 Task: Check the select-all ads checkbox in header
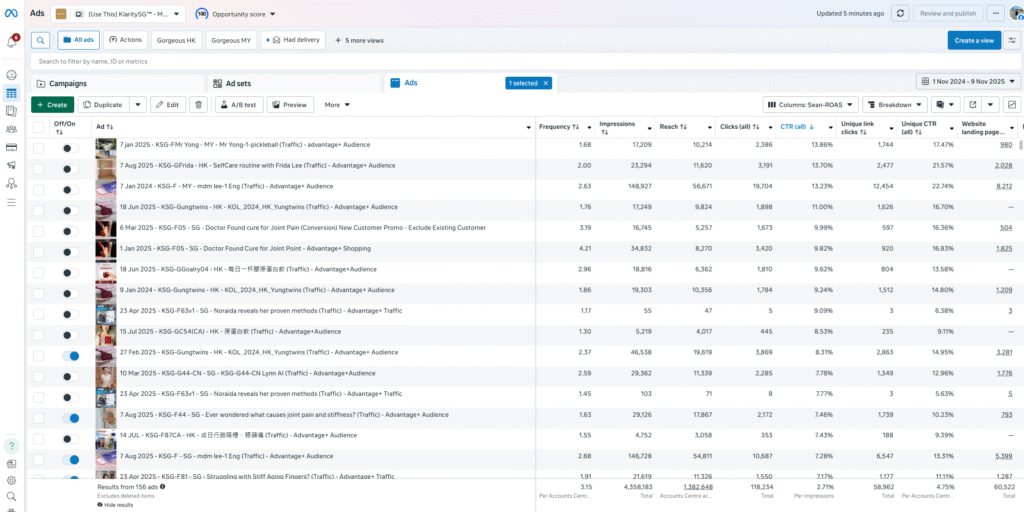[38, 127]
